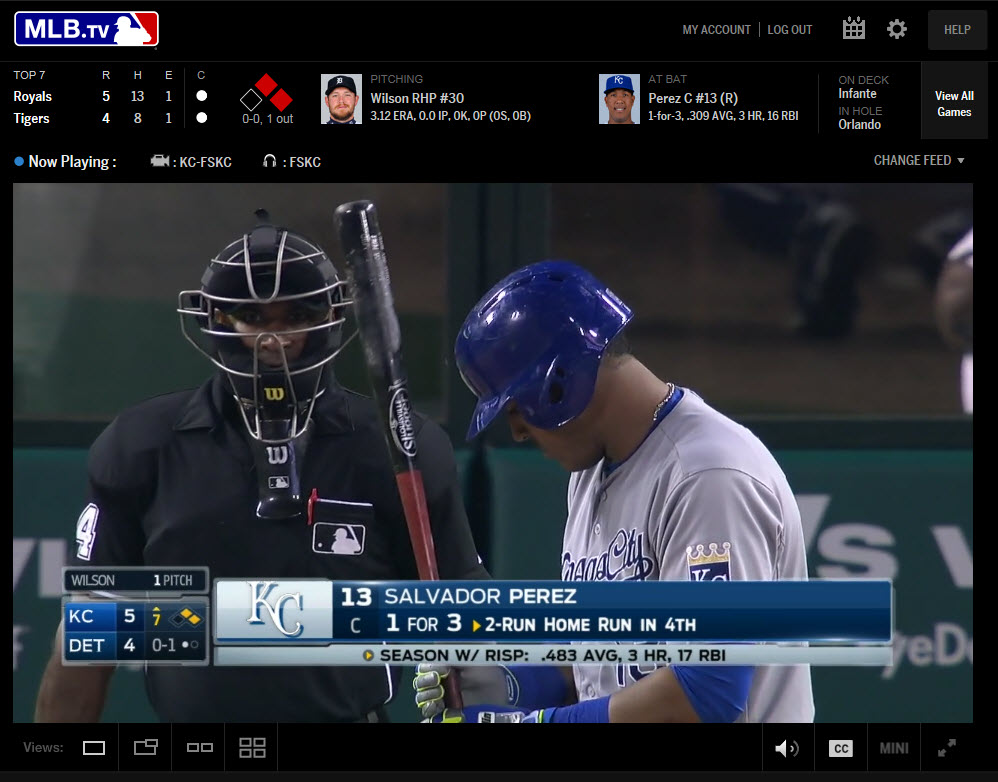
Task: Click in-the-hole batter Orlando
Action: (860, 125)
